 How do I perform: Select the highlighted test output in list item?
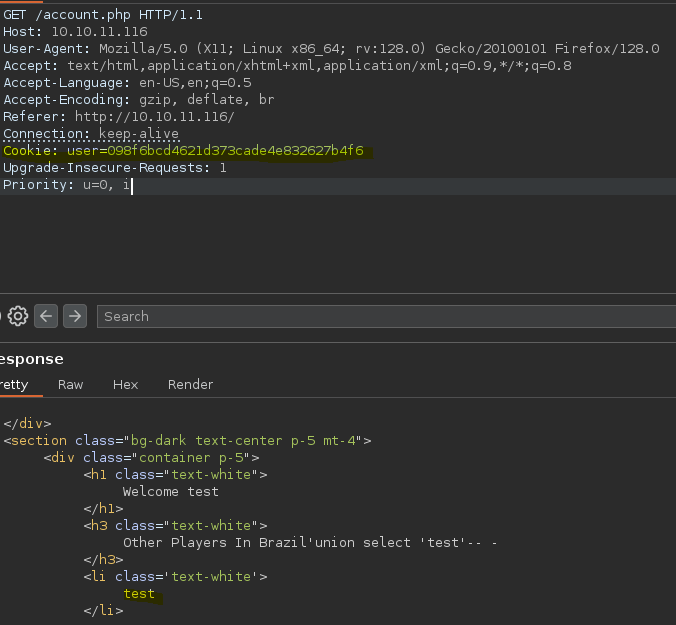coord(139,594)
